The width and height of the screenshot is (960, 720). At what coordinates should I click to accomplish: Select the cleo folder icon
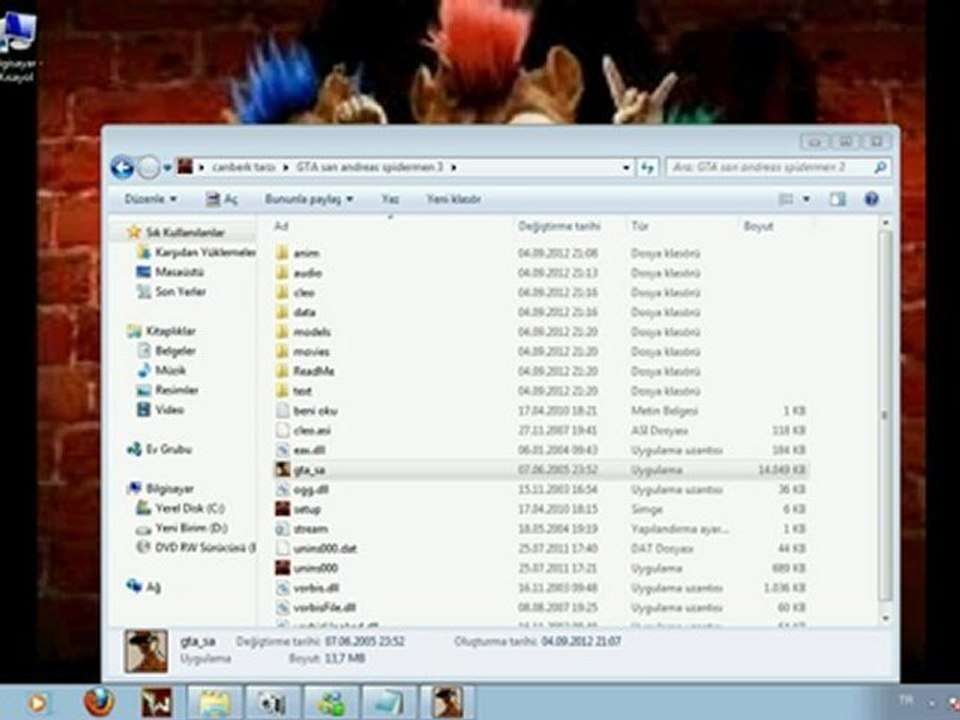tap(282, 292)
